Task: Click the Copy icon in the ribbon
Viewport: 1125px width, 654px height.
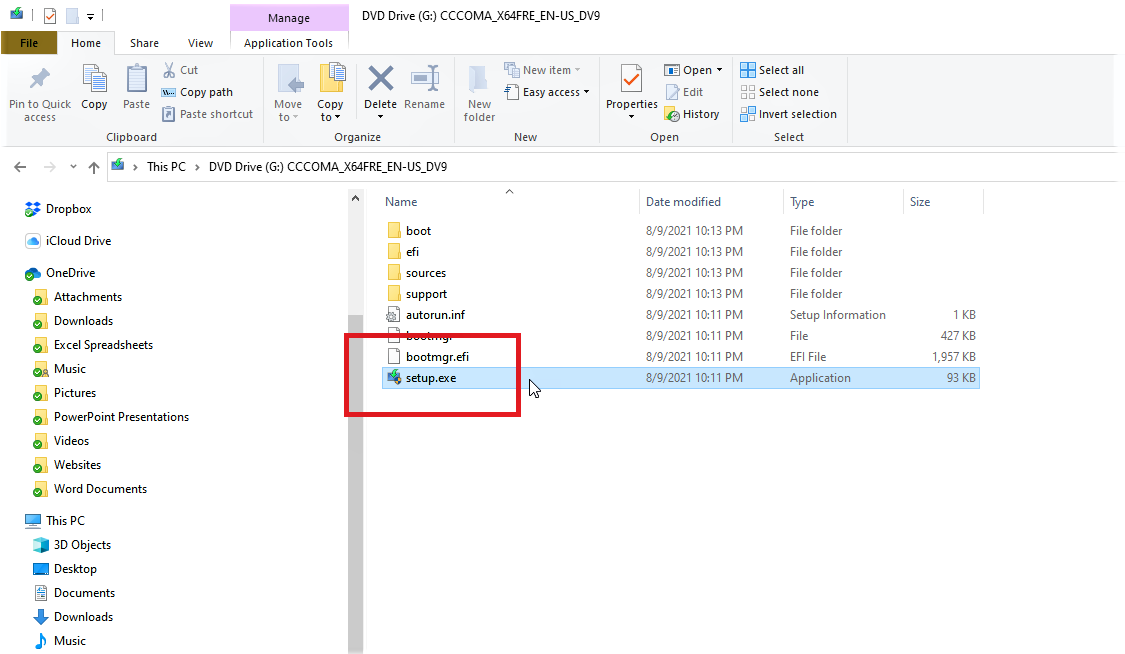Action: pos(94,90)
